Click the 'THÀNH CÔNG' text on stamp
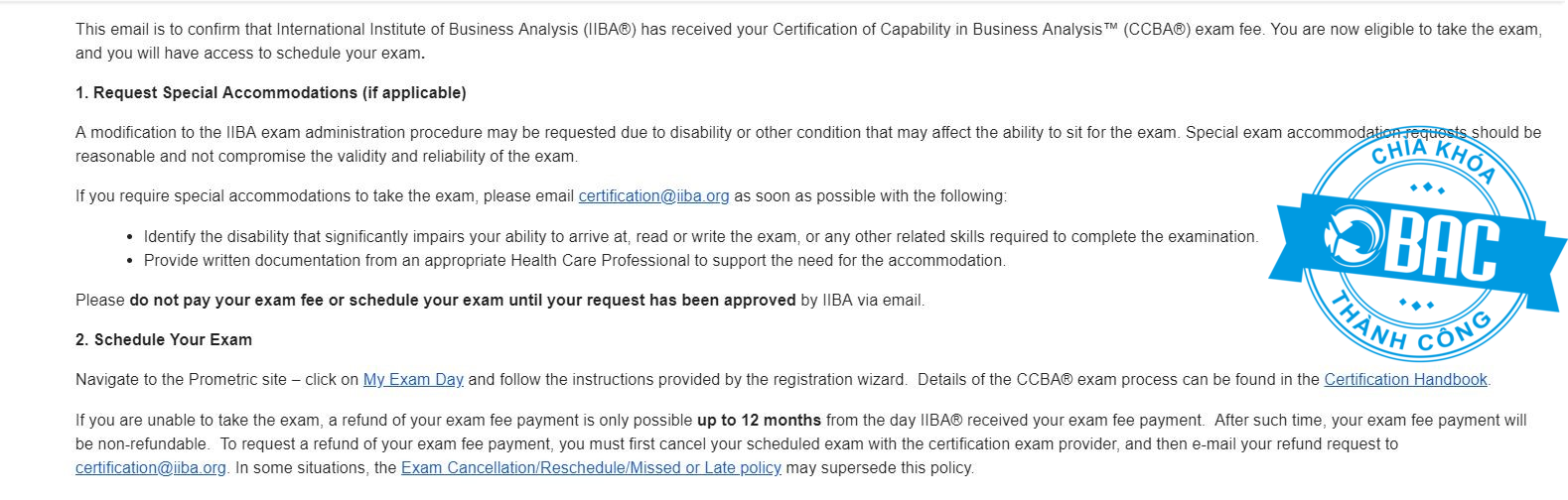Screen dimensions: 1568x500 click(1410, 324)
